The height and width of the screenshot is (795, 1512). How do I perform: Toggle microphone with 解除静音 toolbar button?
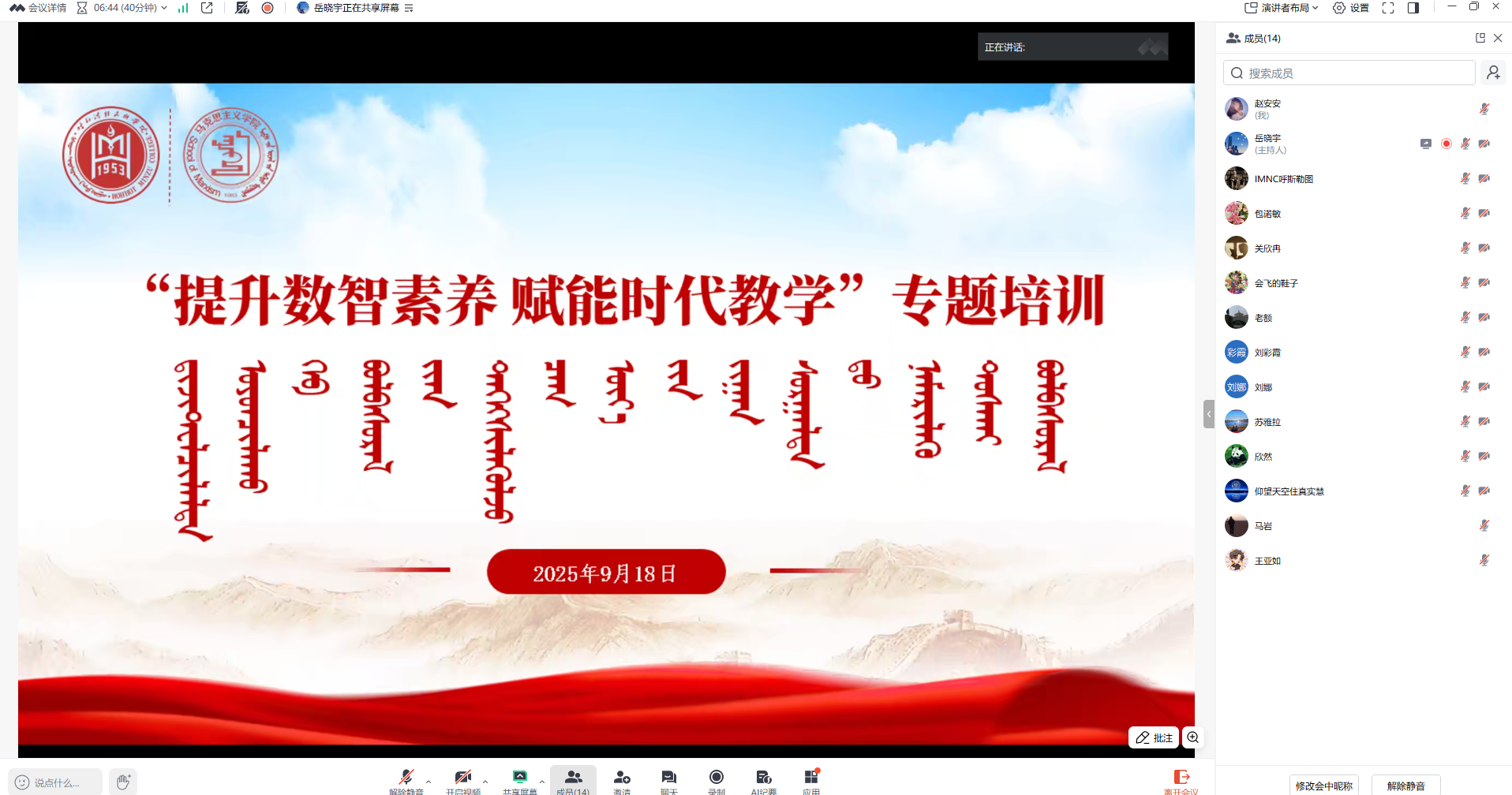tap(406, 778)
